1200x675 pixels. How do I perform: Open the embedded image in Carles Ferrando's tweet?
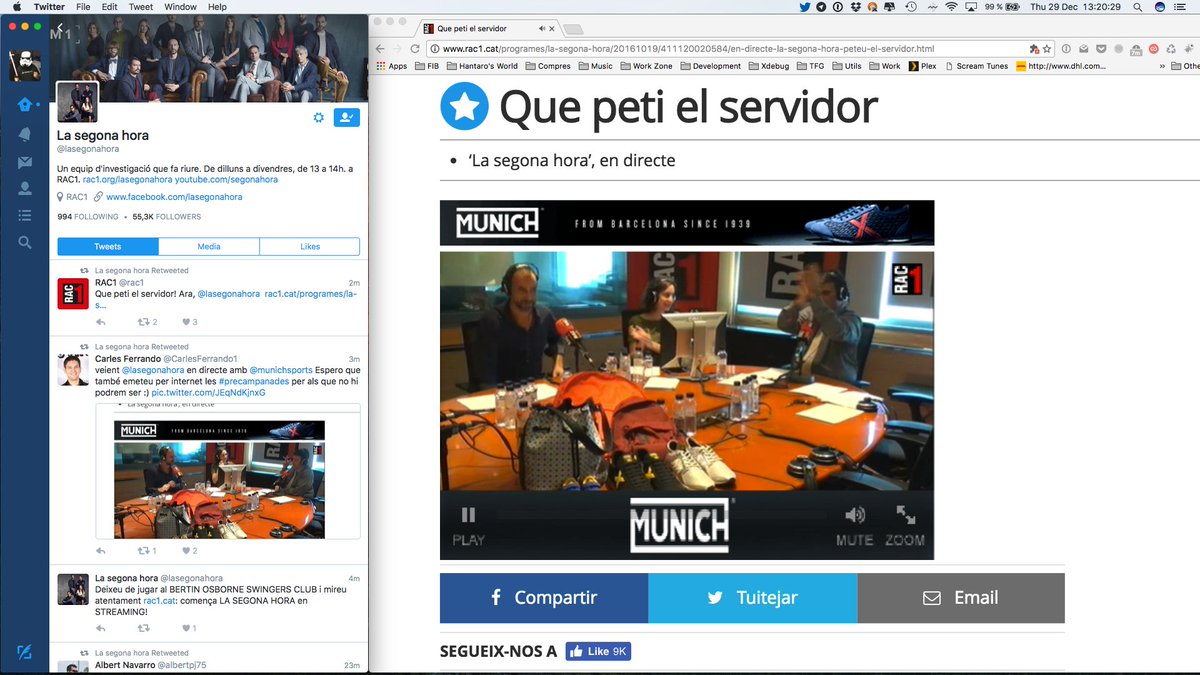click(x=228, y=471)
